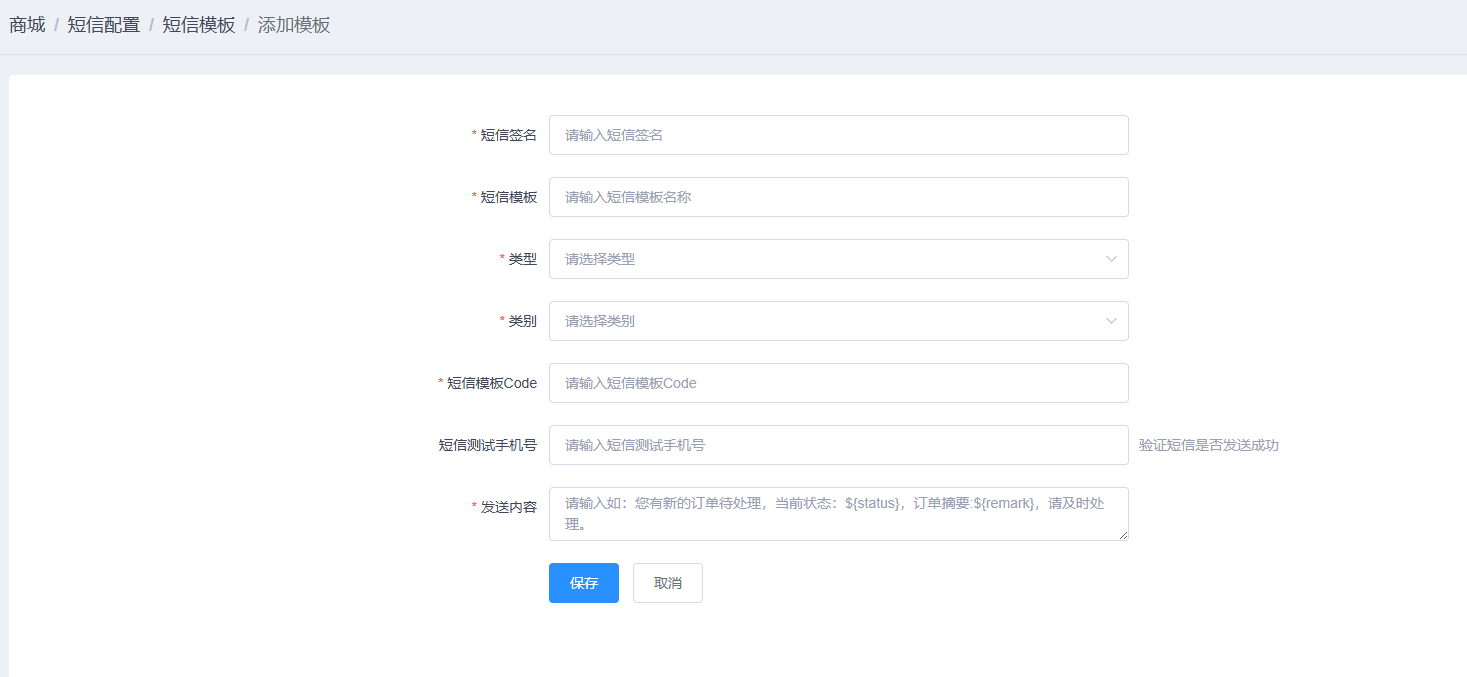This screenshot has height=677, width=1467.
Task: Click into the 请输入短信模板名称 field
Action: [838, 197]
